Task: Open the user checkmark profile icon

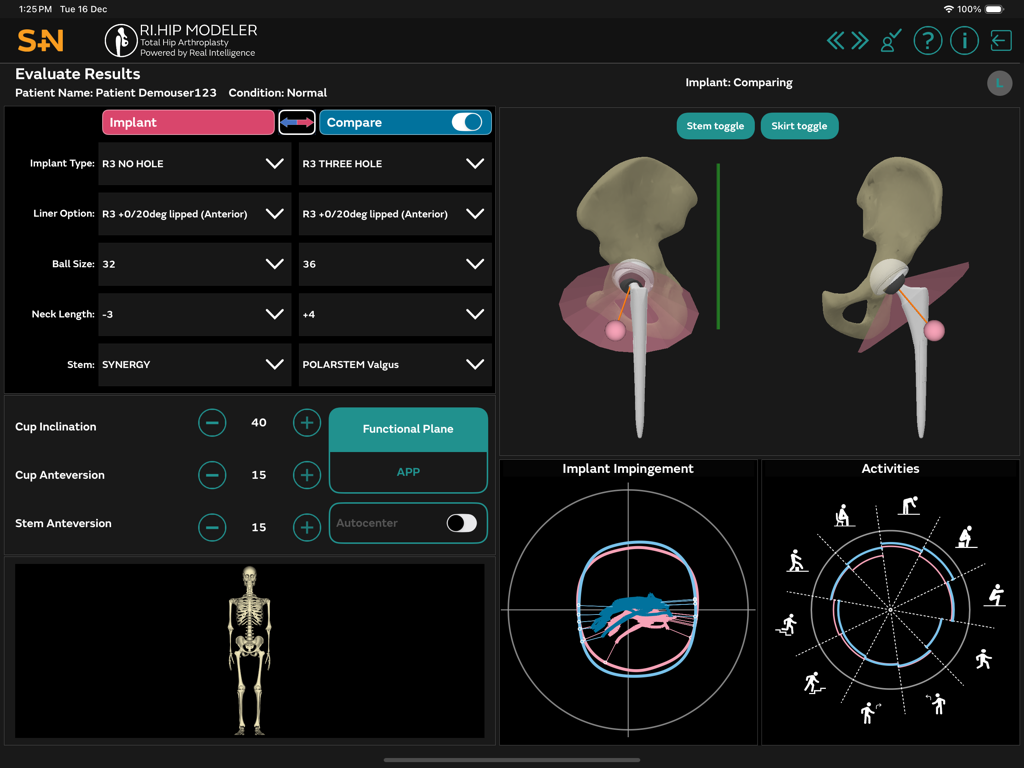Action: pos(891,40)
